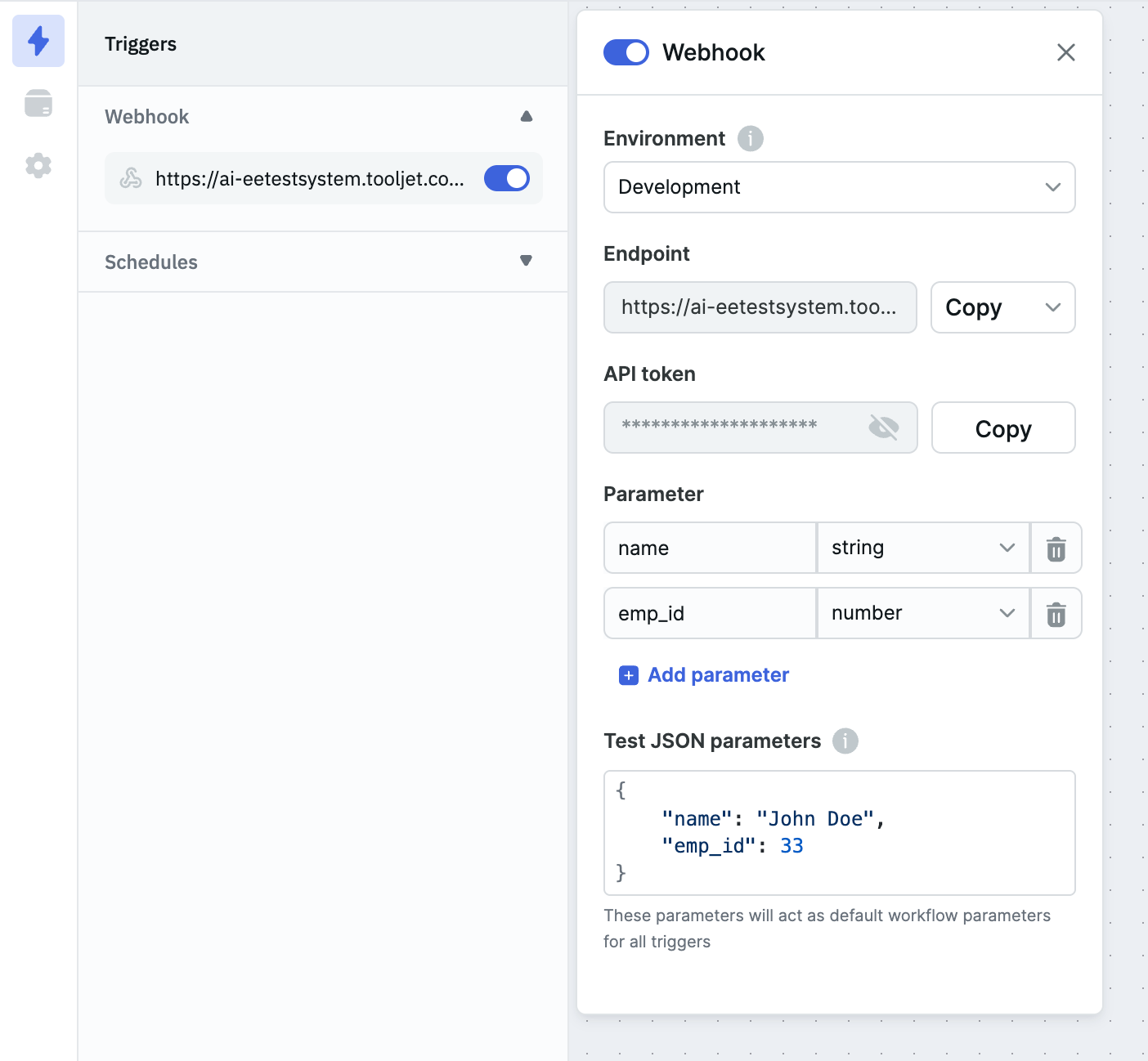
Task: Delete the name parameter with trash icon
Action: pos(1056,548)
